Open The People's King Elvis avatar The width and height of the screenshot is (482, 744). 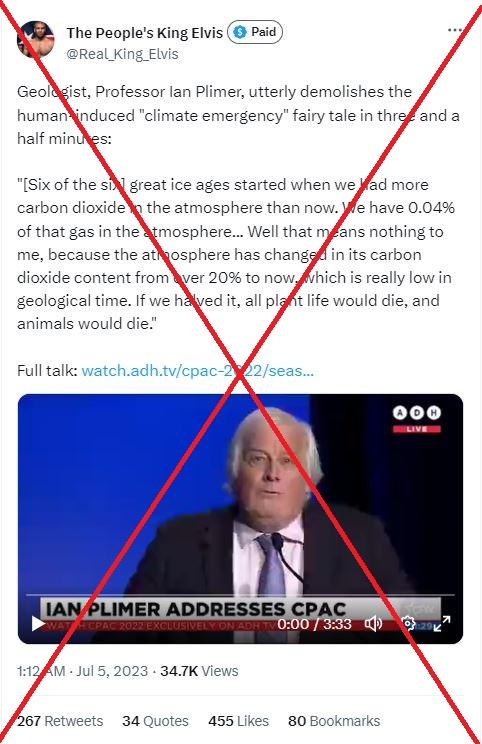click(x=35, y=40)
